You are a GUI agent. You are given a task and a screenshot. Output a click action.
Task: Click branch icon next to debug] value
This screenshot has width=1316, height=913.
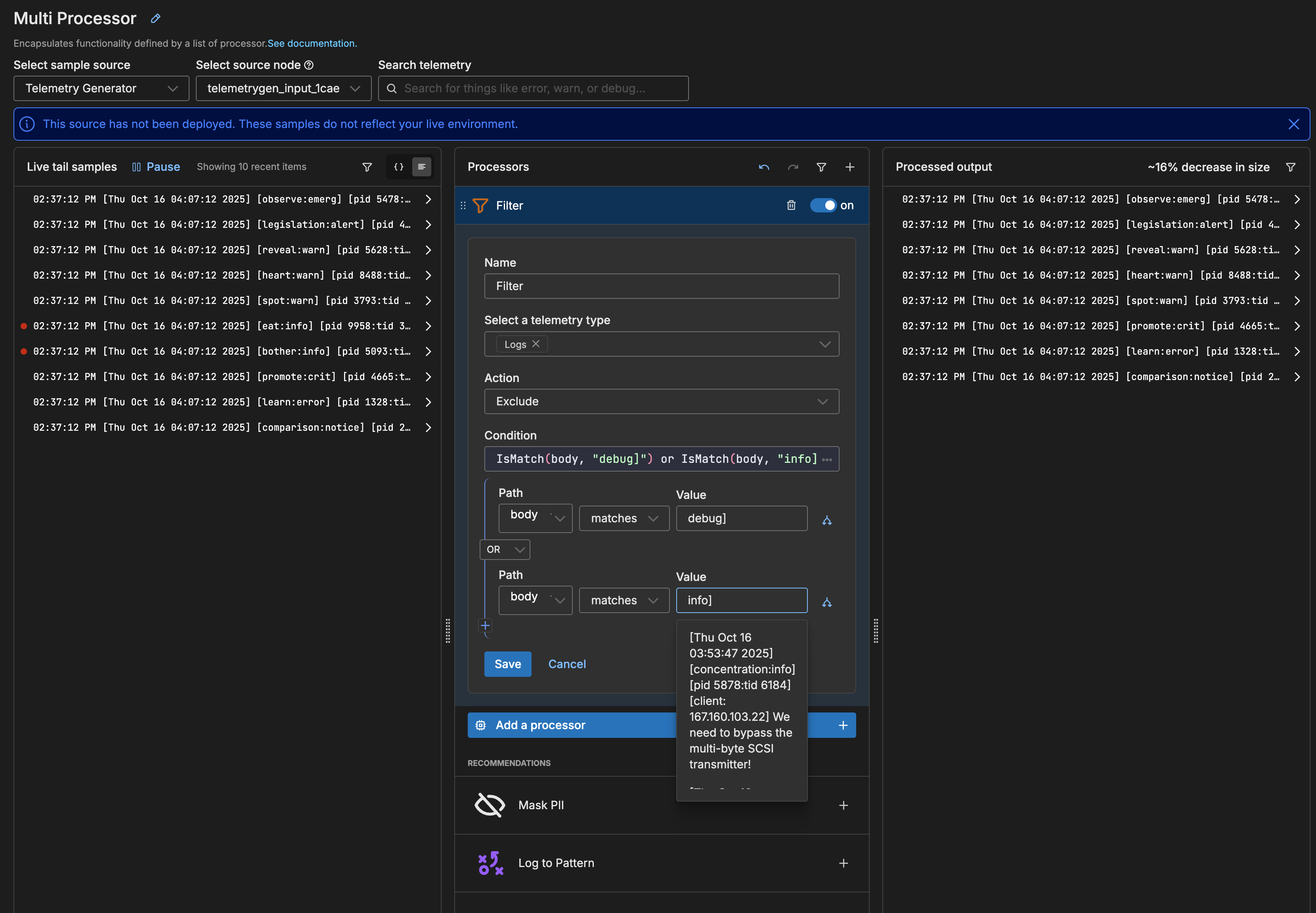click(827, 520)
